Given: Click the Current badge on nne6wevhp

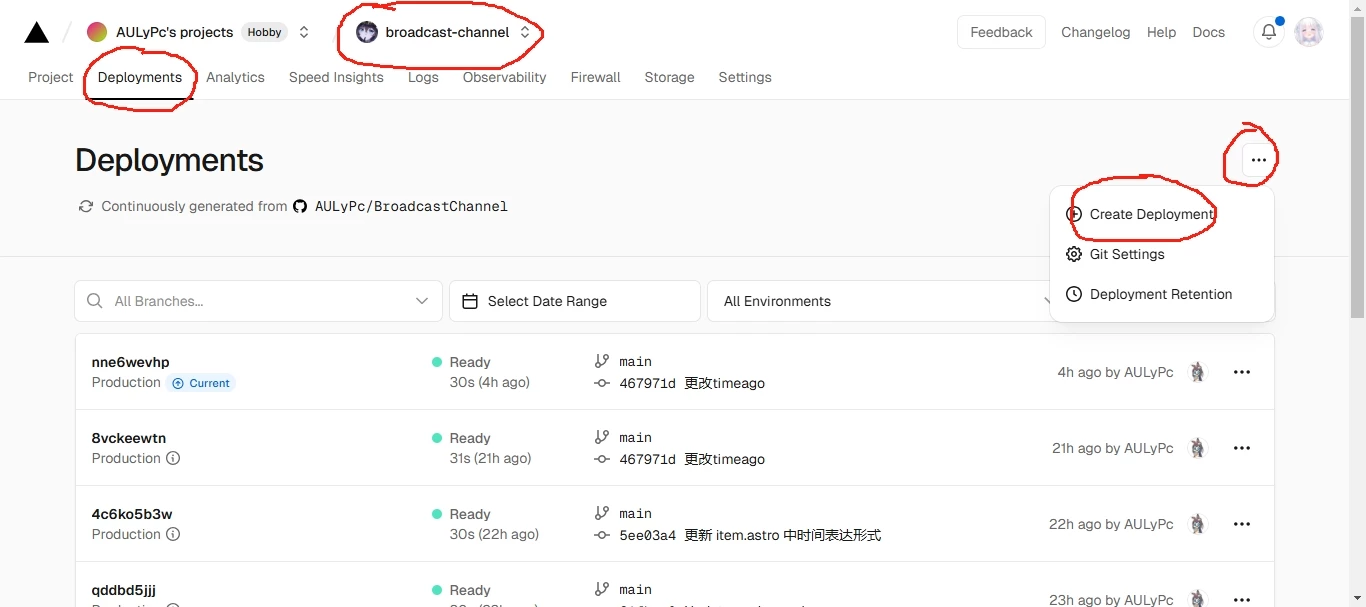Looking at the screenshot, I should [202, 383].
